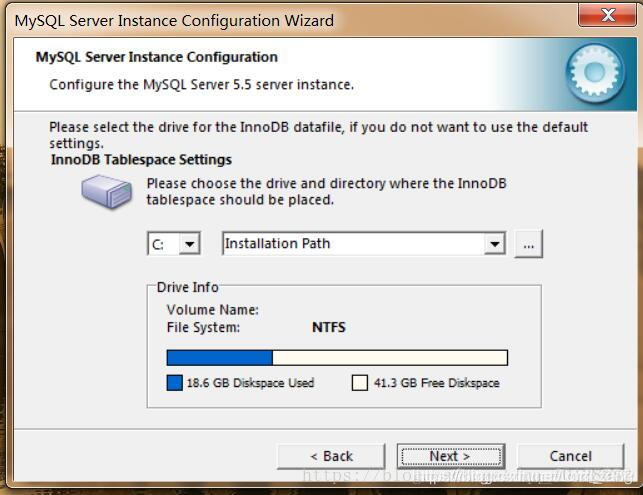
Task: Click the disk usage progress bar
Action: click(337, 358)
